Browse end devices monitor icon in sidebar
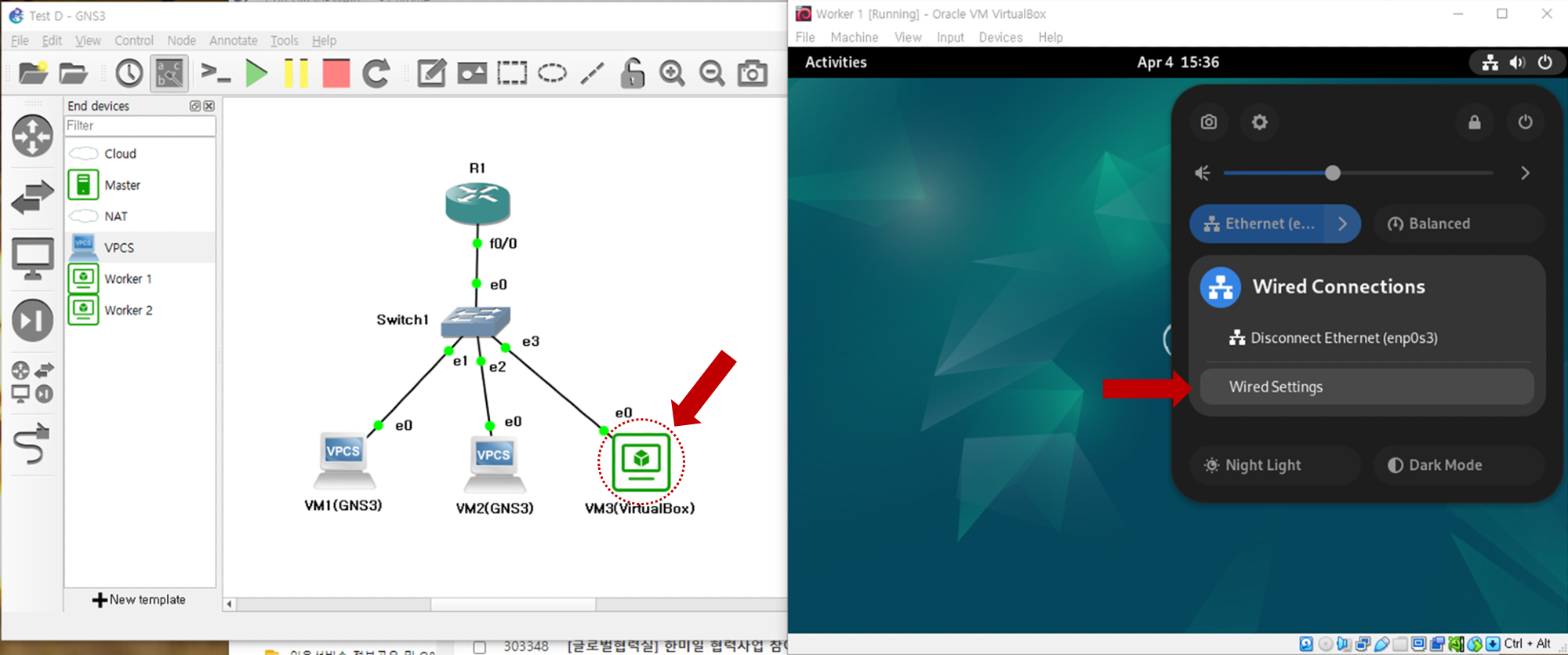1568x655 pixels. (32, 258)
